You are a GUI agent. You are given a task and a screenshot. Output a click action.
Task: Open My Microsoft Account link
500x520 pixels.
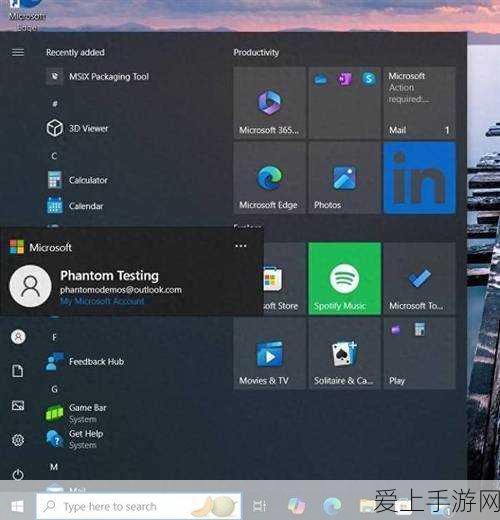point(102,301)
